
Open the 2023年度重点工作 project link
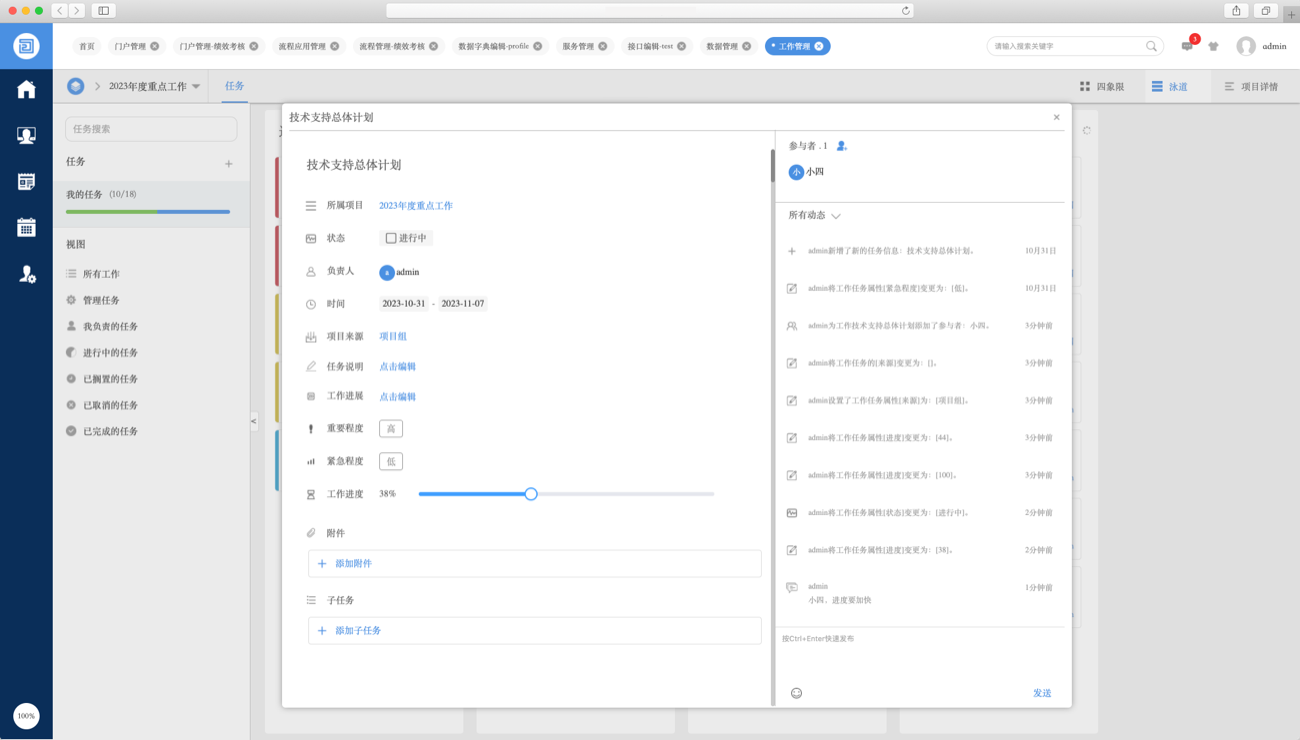pyautogui.click(x=415, y=206)
